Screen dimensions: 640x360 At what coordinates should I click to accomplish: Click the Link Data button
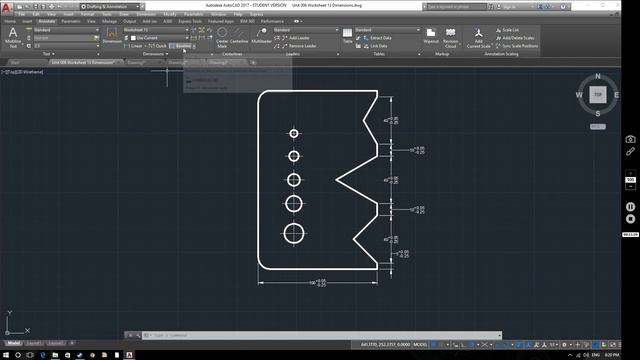pyautogui.click(x=375, y=46)
